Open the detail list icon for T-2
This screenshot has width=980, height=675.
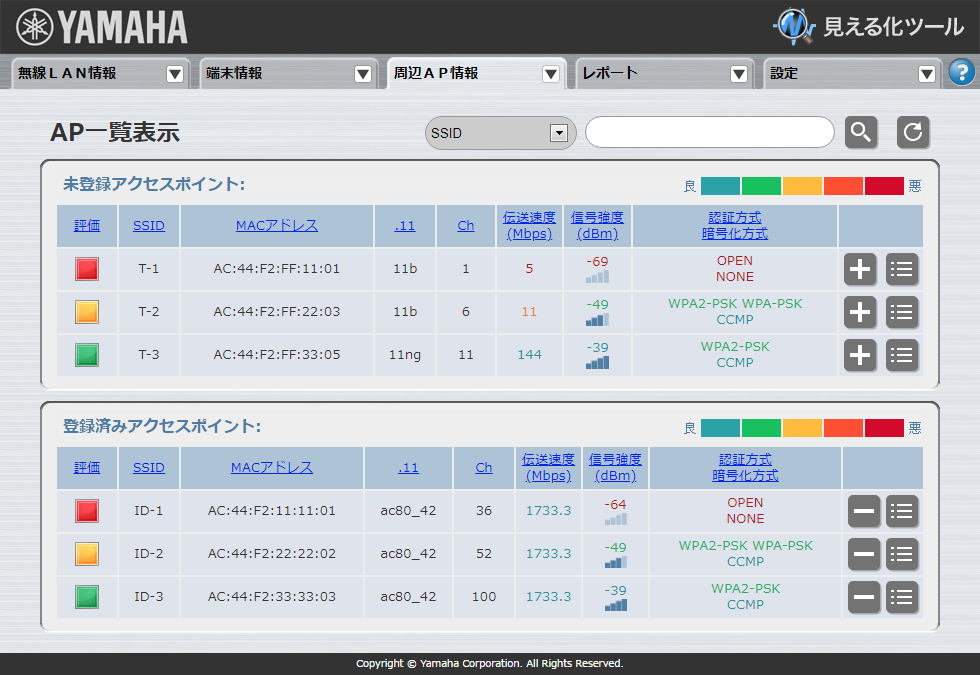pos(901,312)
